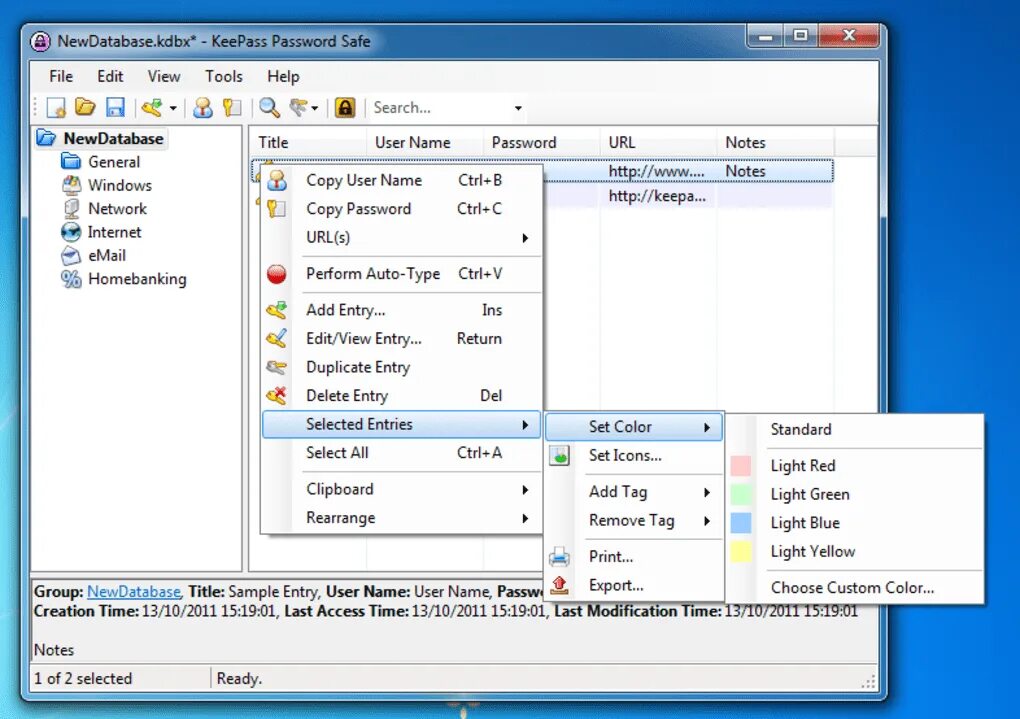Click the Copy Password toolbar icon

[x=232, y=107]
